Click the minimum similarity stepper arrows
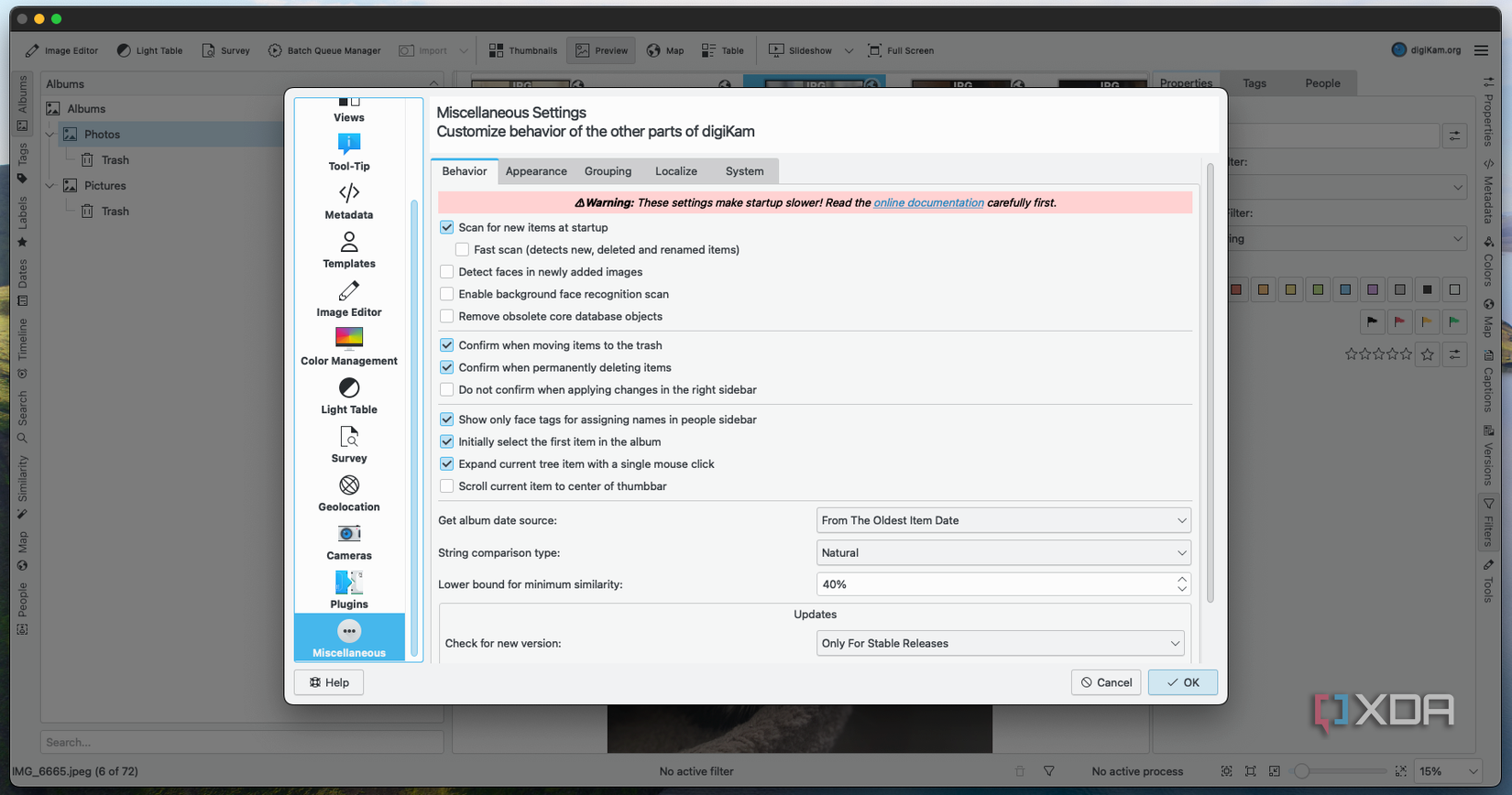This screenshot has width=1512, height=795. (1182, 584)
